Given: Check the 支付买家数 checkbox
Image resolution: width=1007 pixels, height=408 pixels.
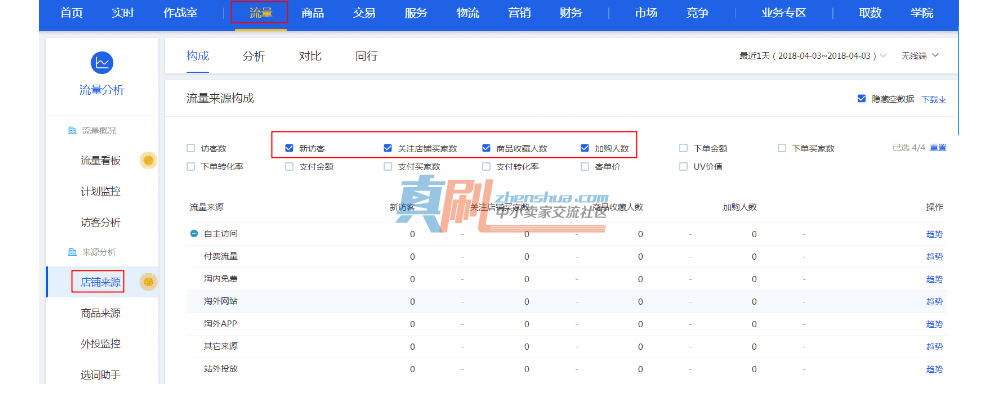Looking at the screenshot, I should [x=387, y=166].
